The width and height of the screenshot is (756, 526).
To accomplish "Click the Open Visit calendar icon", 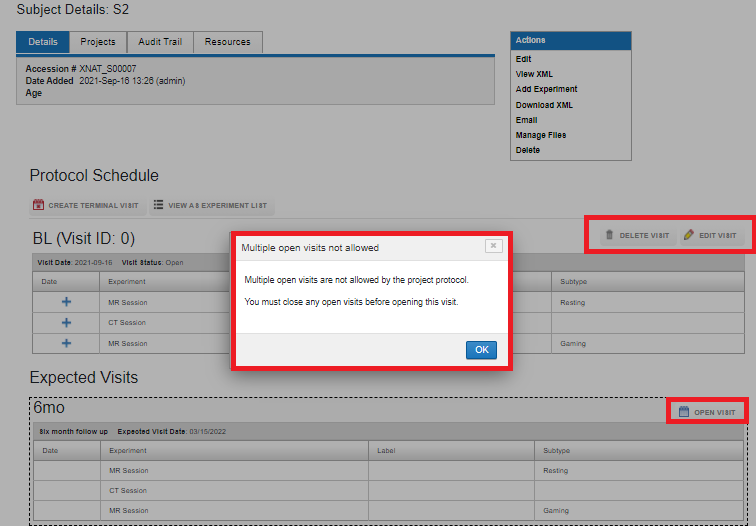I will click(x=684, y=412).
